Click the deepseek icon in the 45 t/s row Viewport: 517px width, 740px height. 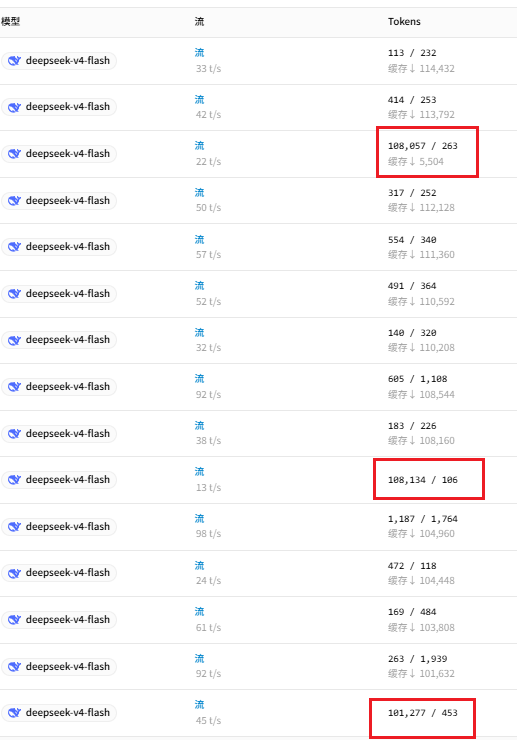15,713
